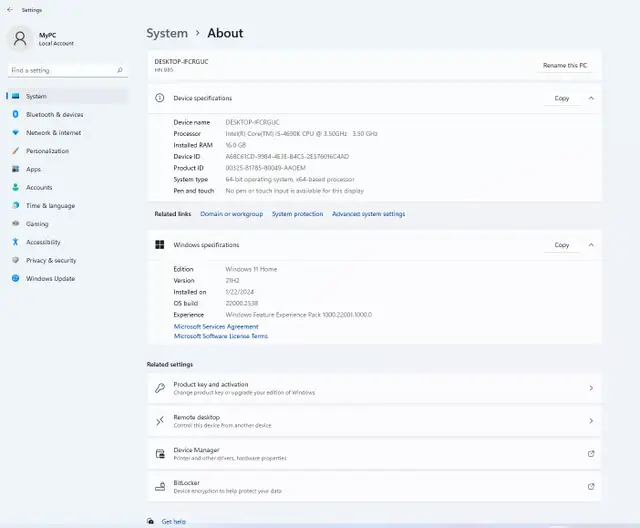Select the Personalization brush icon
This screenshot has width=640, height=528.
(x=16, y=151)
